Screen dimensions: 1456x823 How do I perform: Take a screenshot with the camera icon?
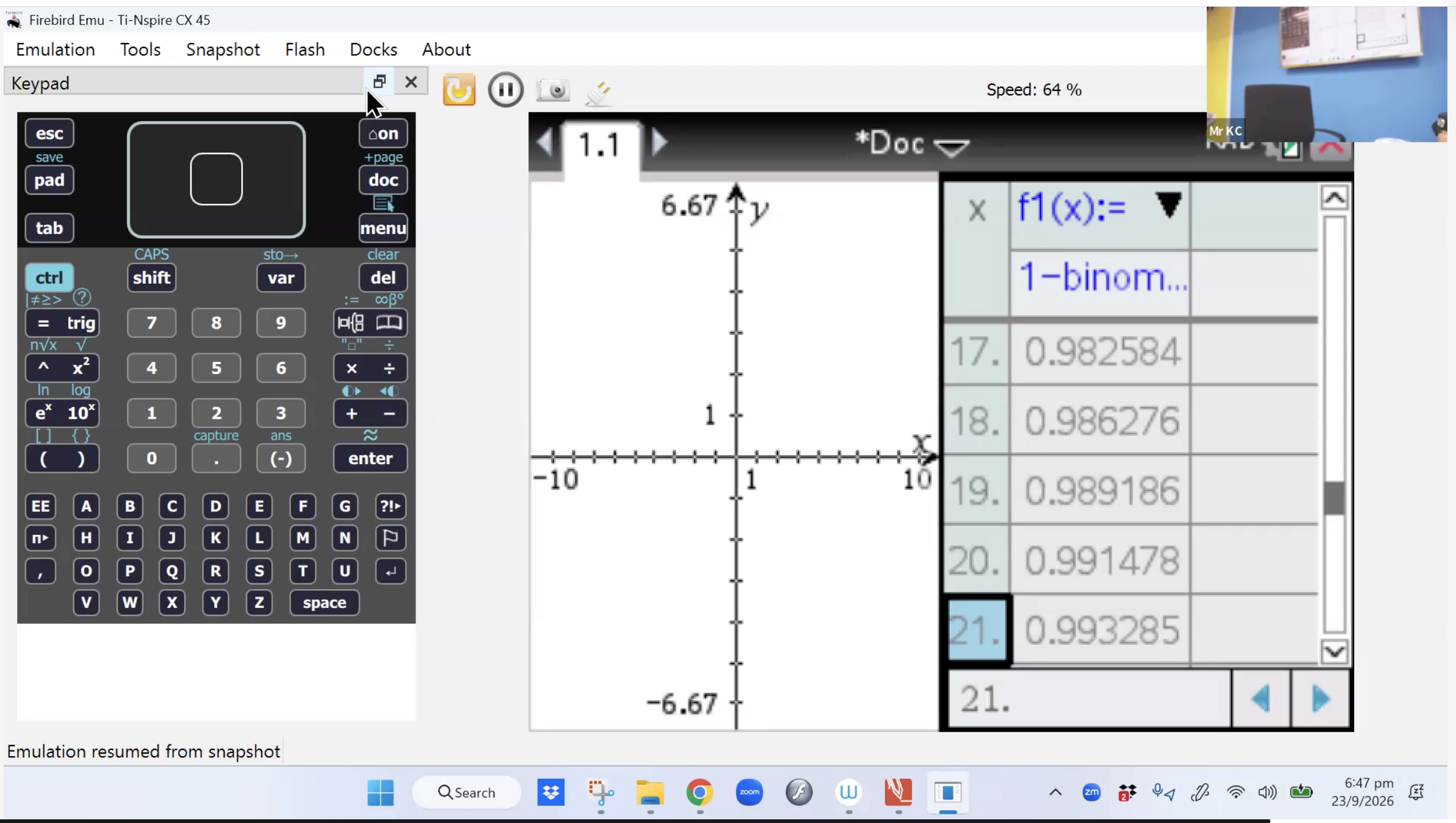552,90
